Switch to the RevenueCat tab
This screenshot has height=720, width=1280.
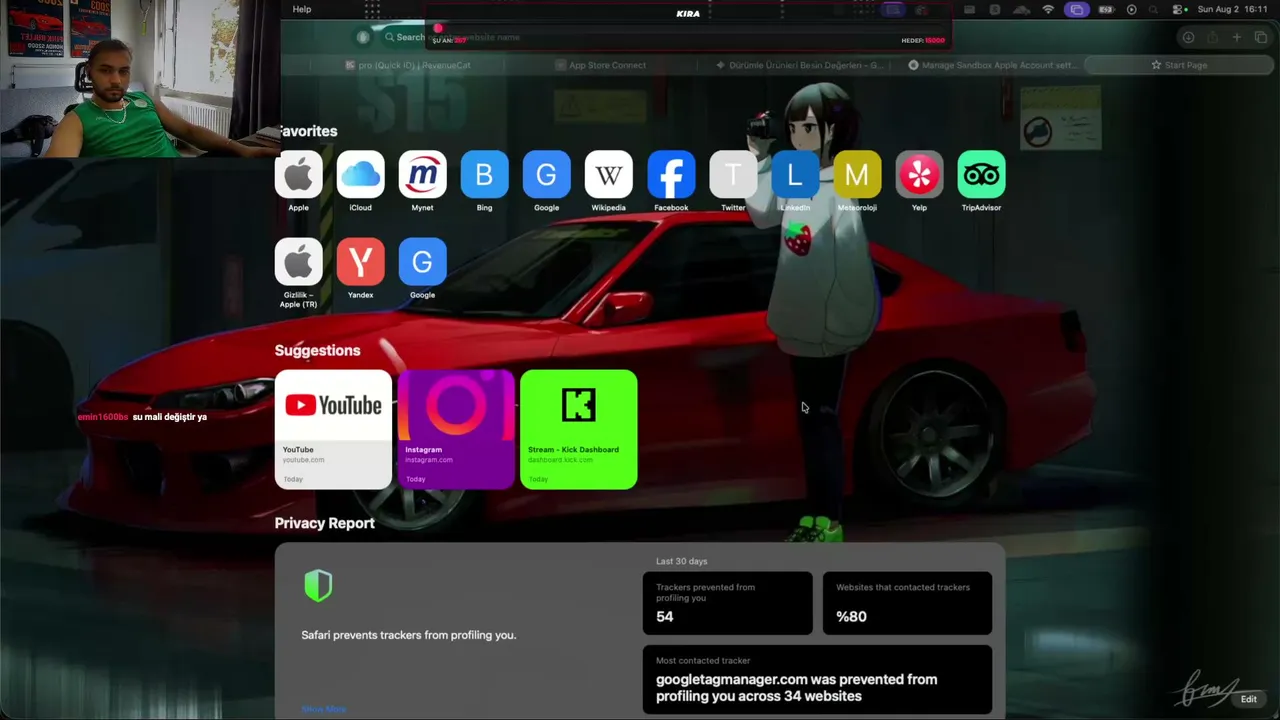[408, 65]
